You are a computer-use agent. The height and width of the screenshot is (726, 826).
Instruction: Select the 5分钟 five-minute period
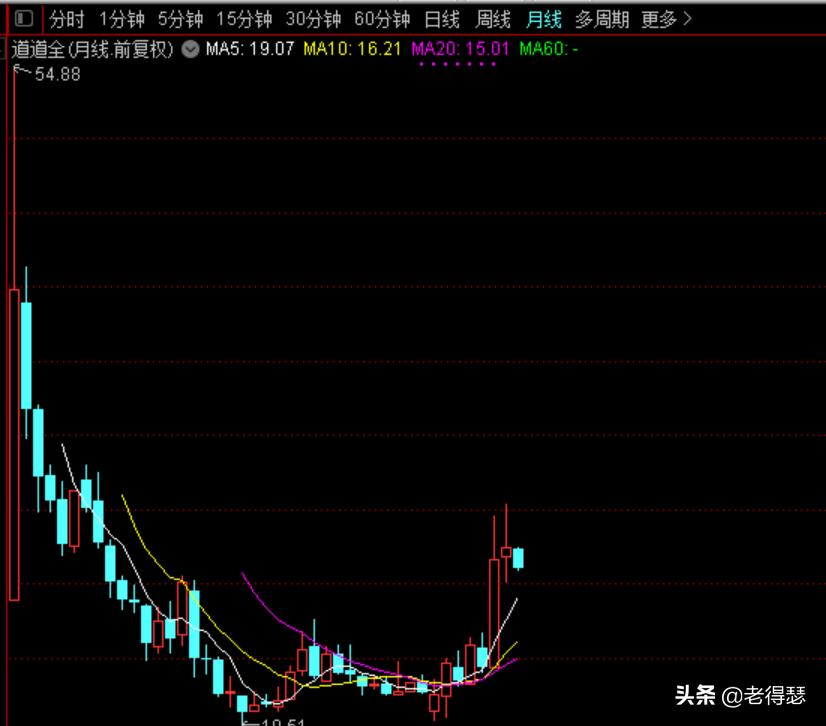178,17
